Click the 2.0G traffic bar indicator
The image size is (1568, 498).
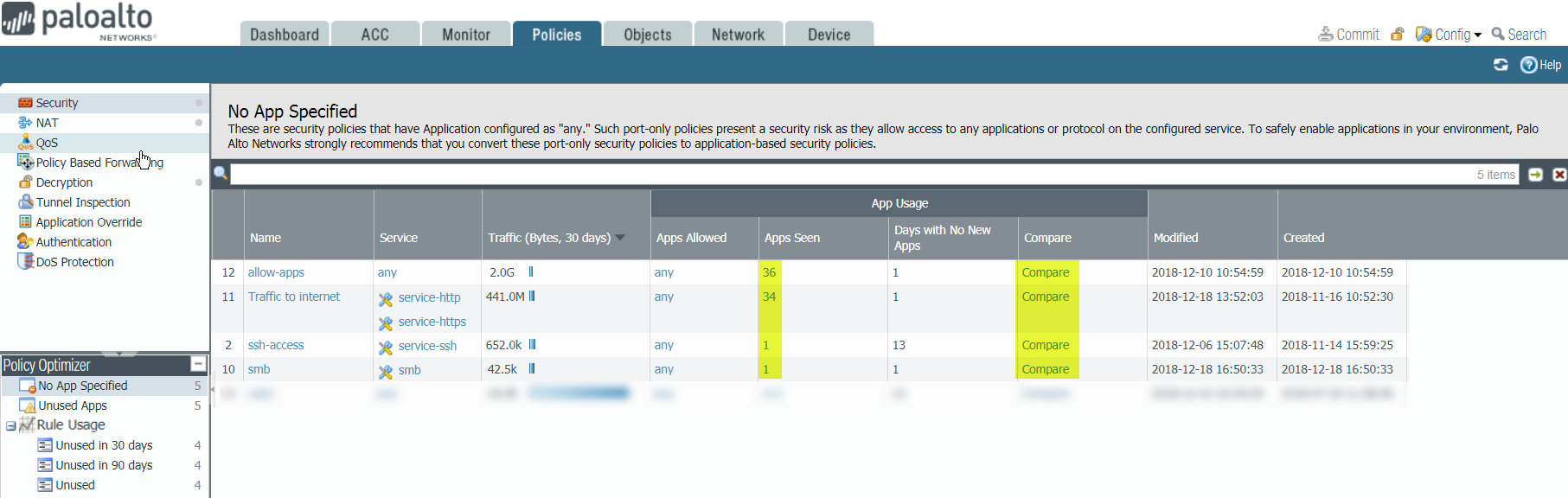[531, 271]
